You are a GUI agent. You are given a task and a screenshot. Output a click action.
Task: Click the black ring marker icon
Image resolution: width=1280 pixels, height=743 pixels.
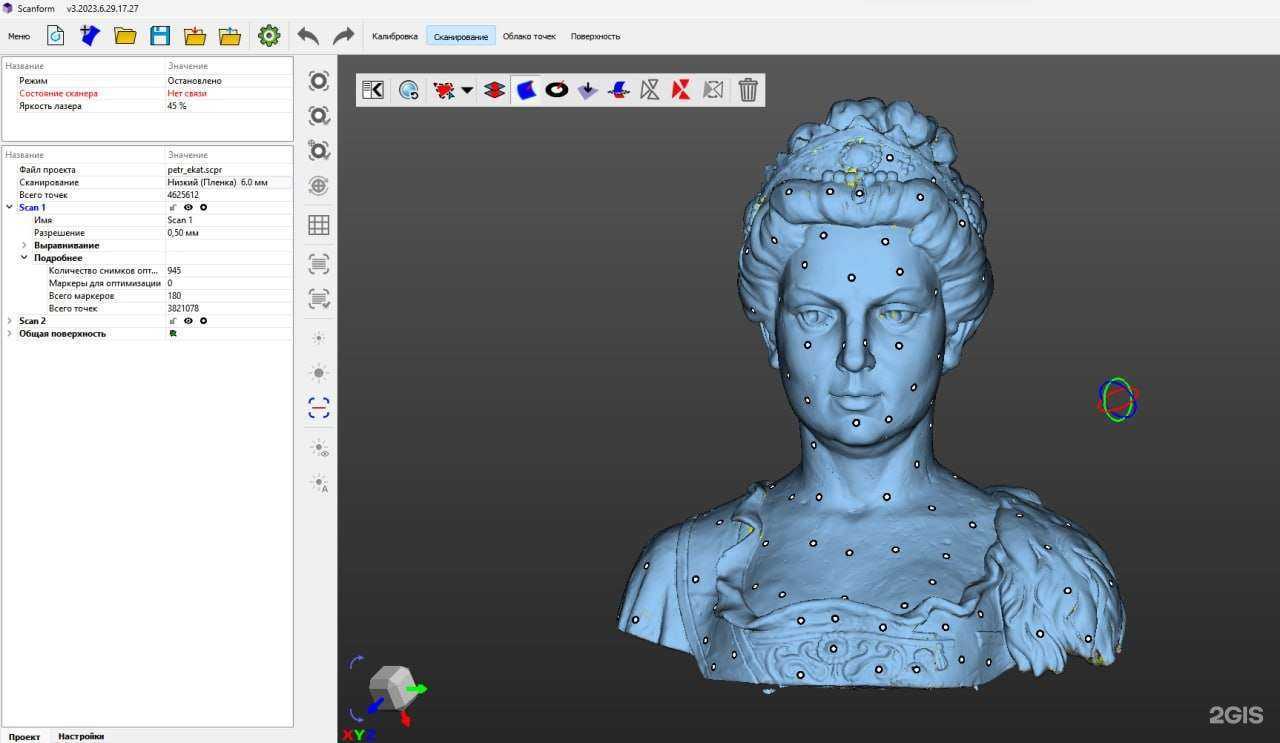coord(557,90)
